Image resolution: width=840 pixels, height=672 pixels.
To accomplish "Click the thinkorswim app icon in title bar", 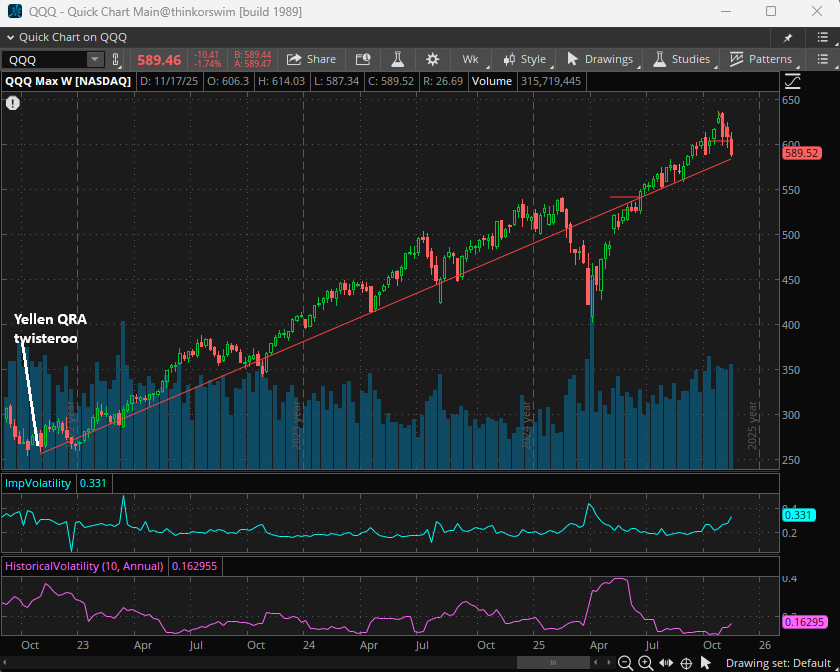I will click(x=15, y=11).
